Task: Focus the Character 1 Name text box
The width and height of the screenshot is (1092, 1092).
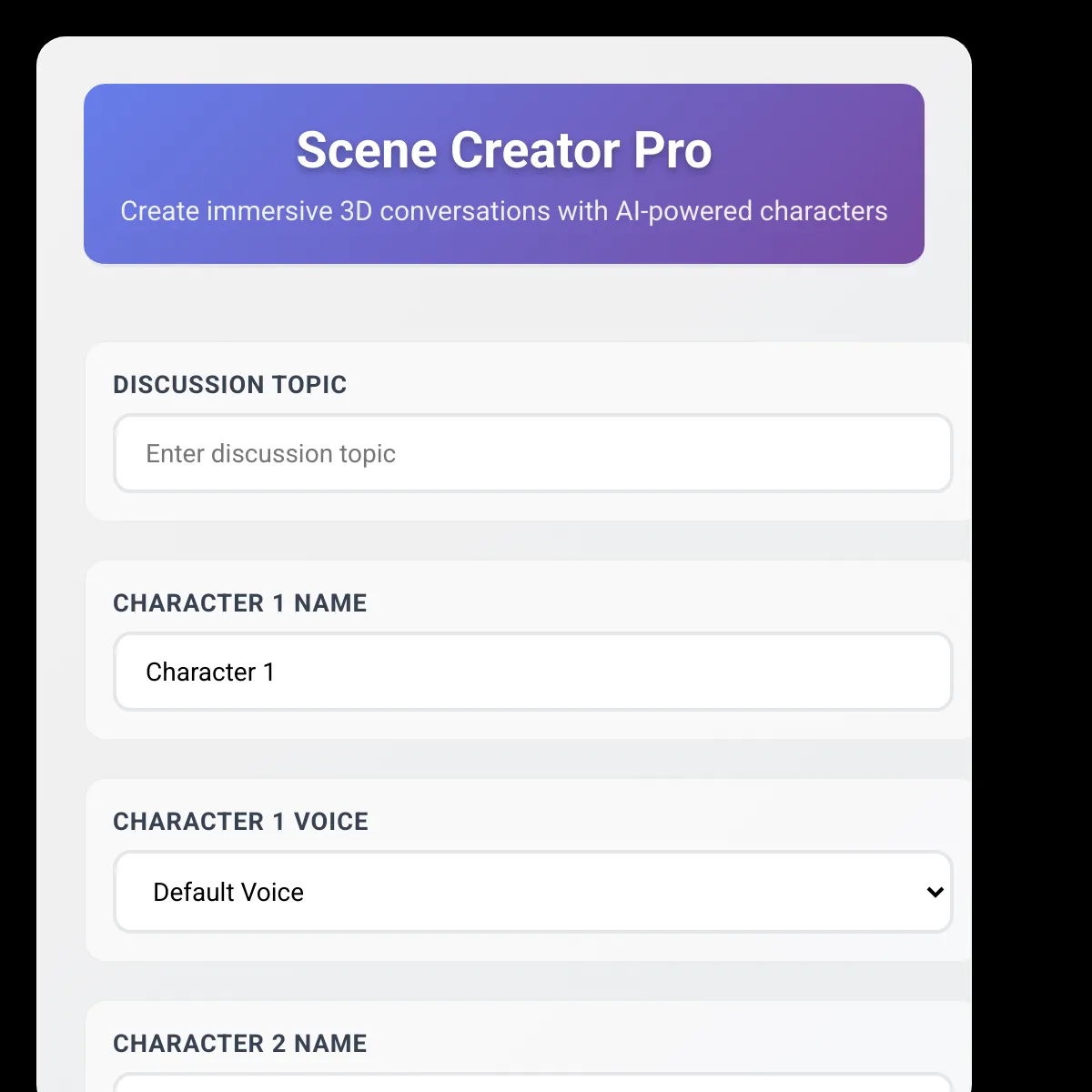Action: tap(532, 672)
